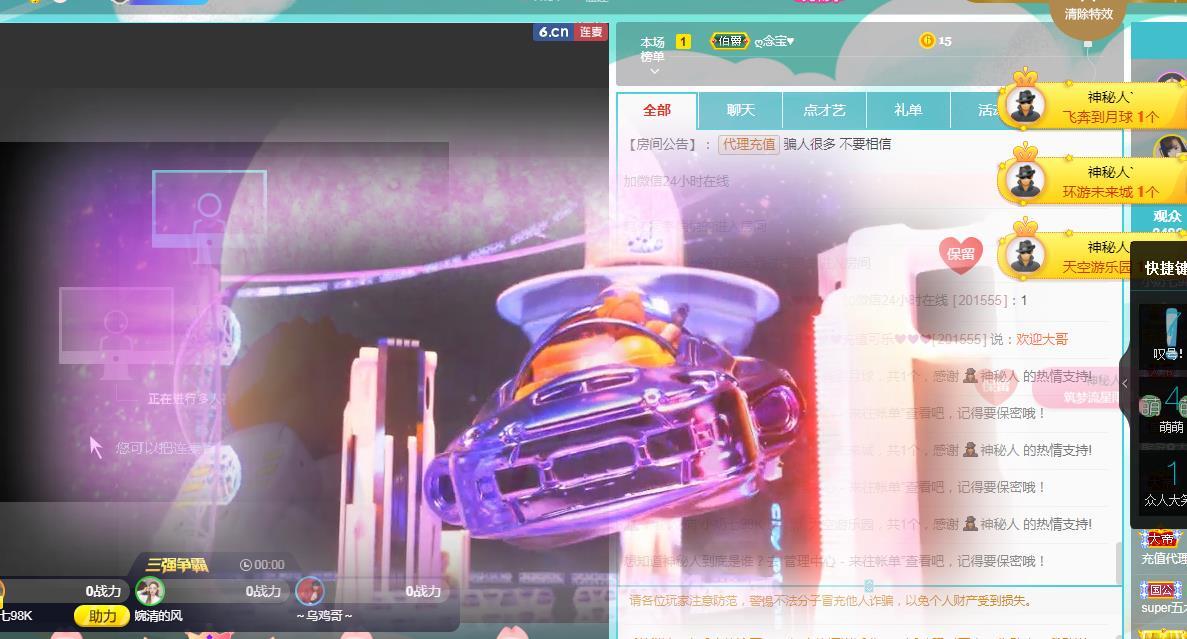Click the gold coin icon beside 15

tap(927, 41)
